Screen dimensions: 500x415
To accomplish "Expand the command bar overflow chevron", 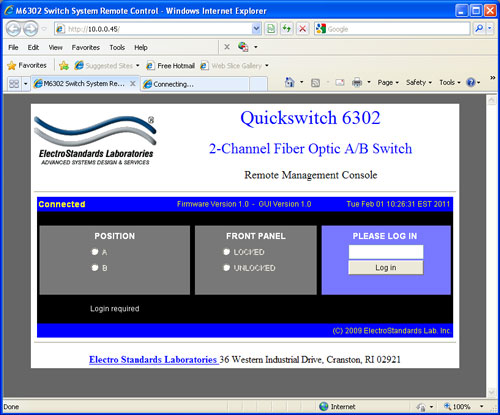I will point(492,78).
